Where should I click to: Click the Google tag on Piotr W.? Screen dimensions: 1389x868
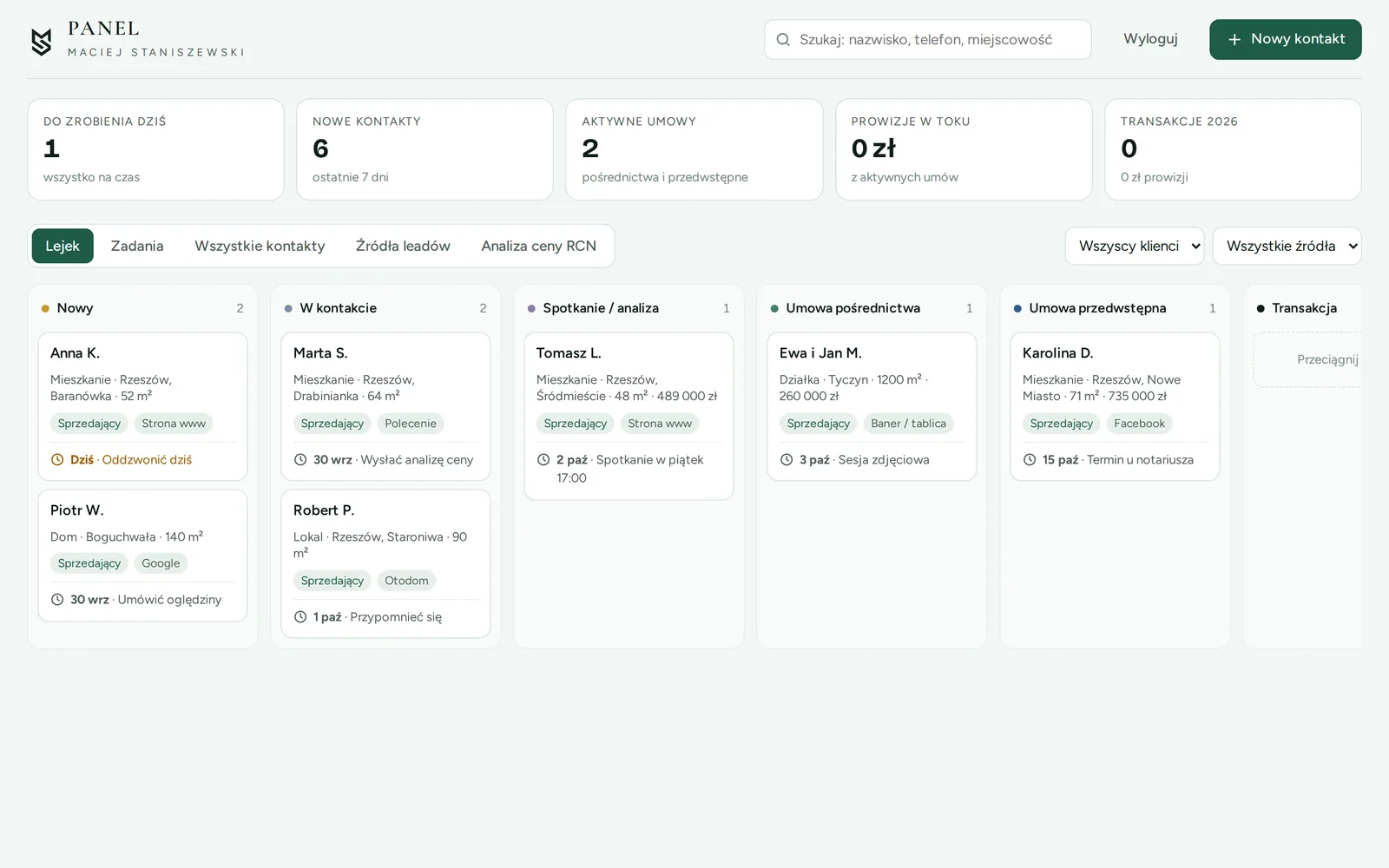(x=161, y=563)
